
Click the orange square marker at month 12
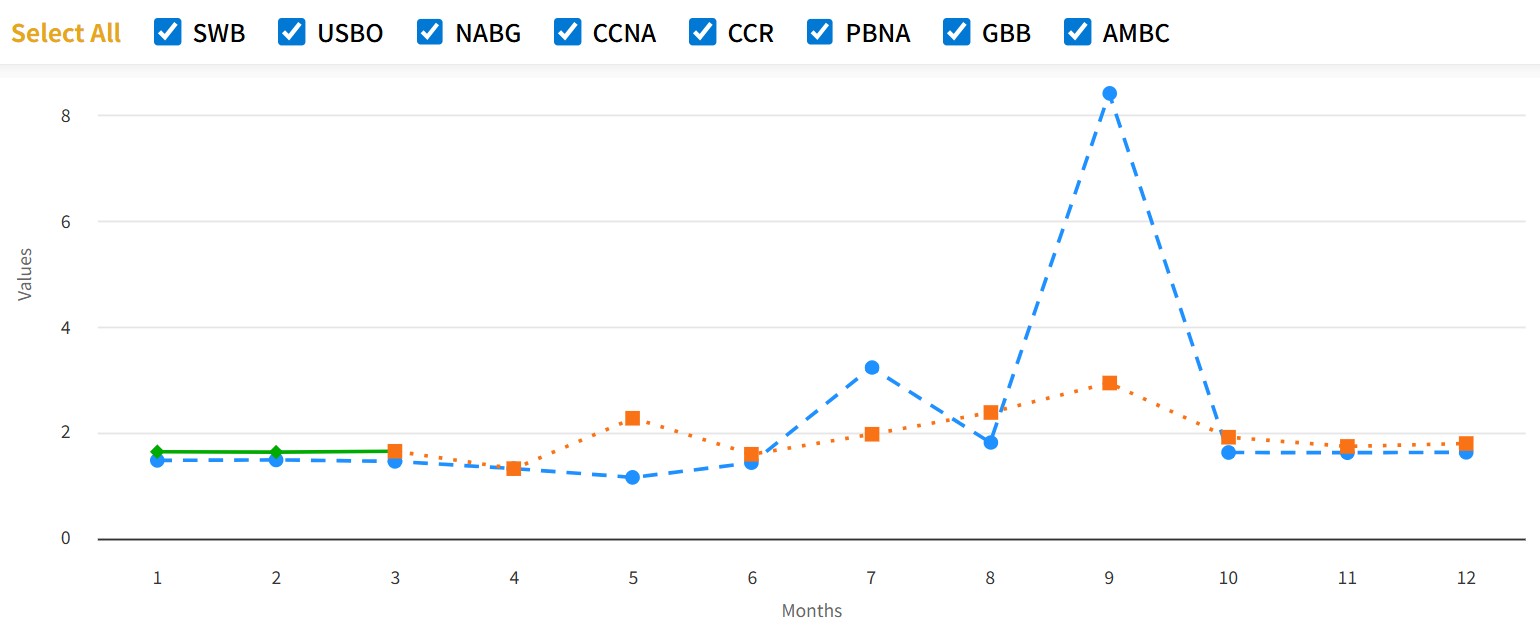click(x=1466, y=443)
